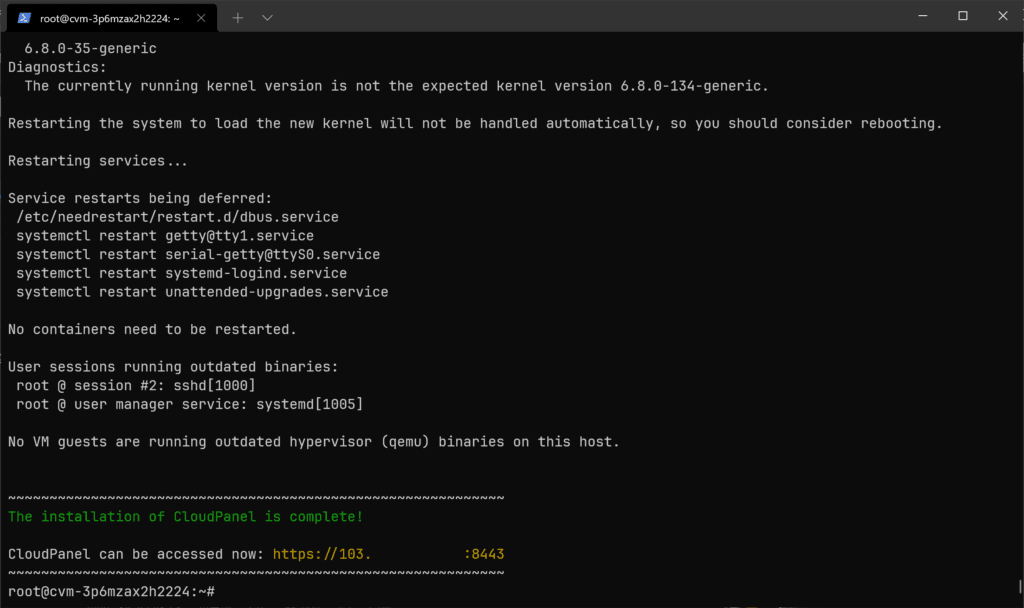
Task: Click the getty@tty1.service restart line
Action: coord(165,236)
